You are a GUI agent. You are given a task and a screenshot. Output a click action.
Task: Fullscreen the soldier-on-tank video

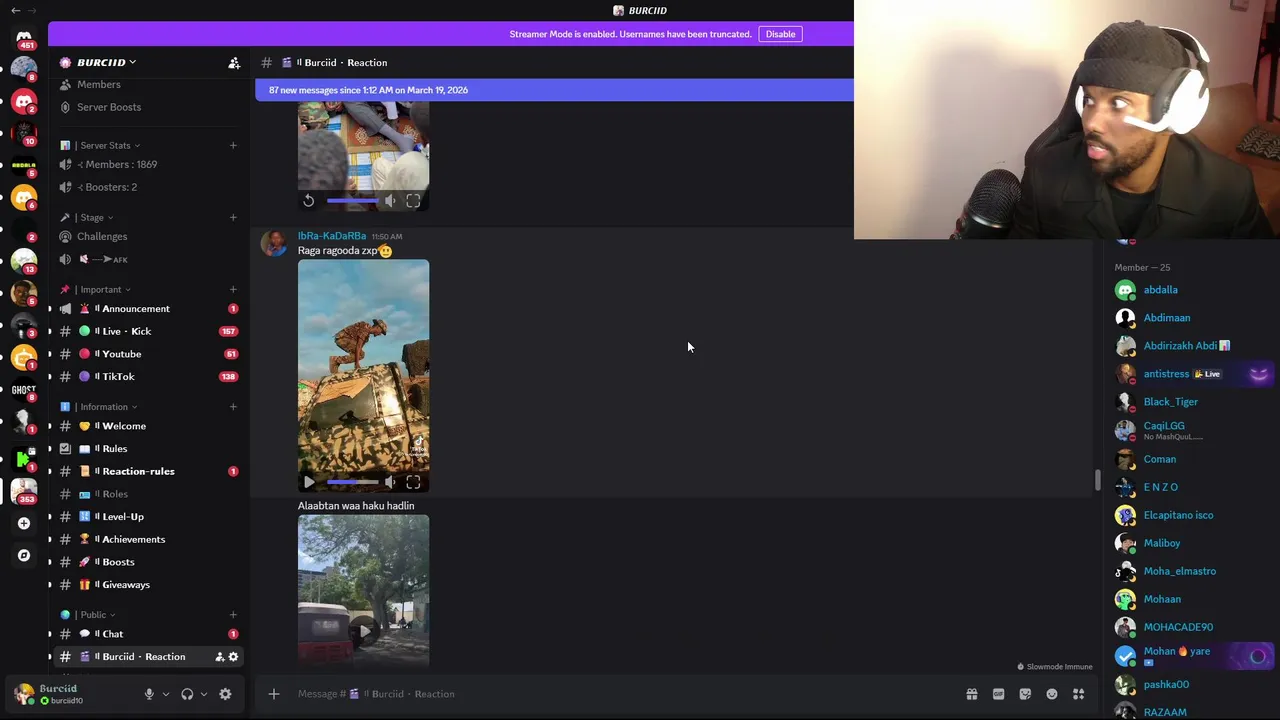pyautogui.click(x=413, y=482)
